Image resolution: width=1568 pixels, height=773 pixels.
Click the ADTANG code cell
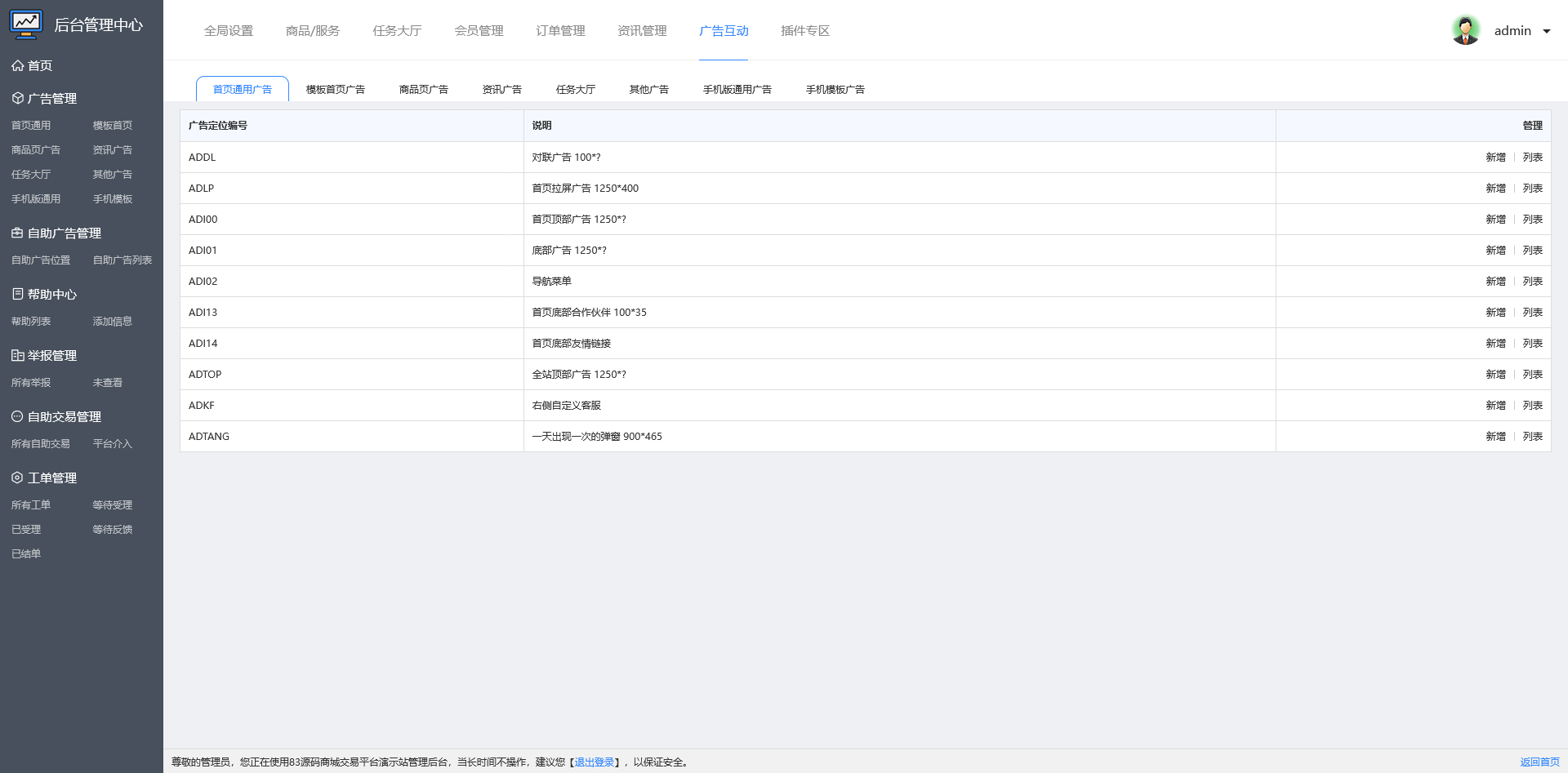(352, 437)
